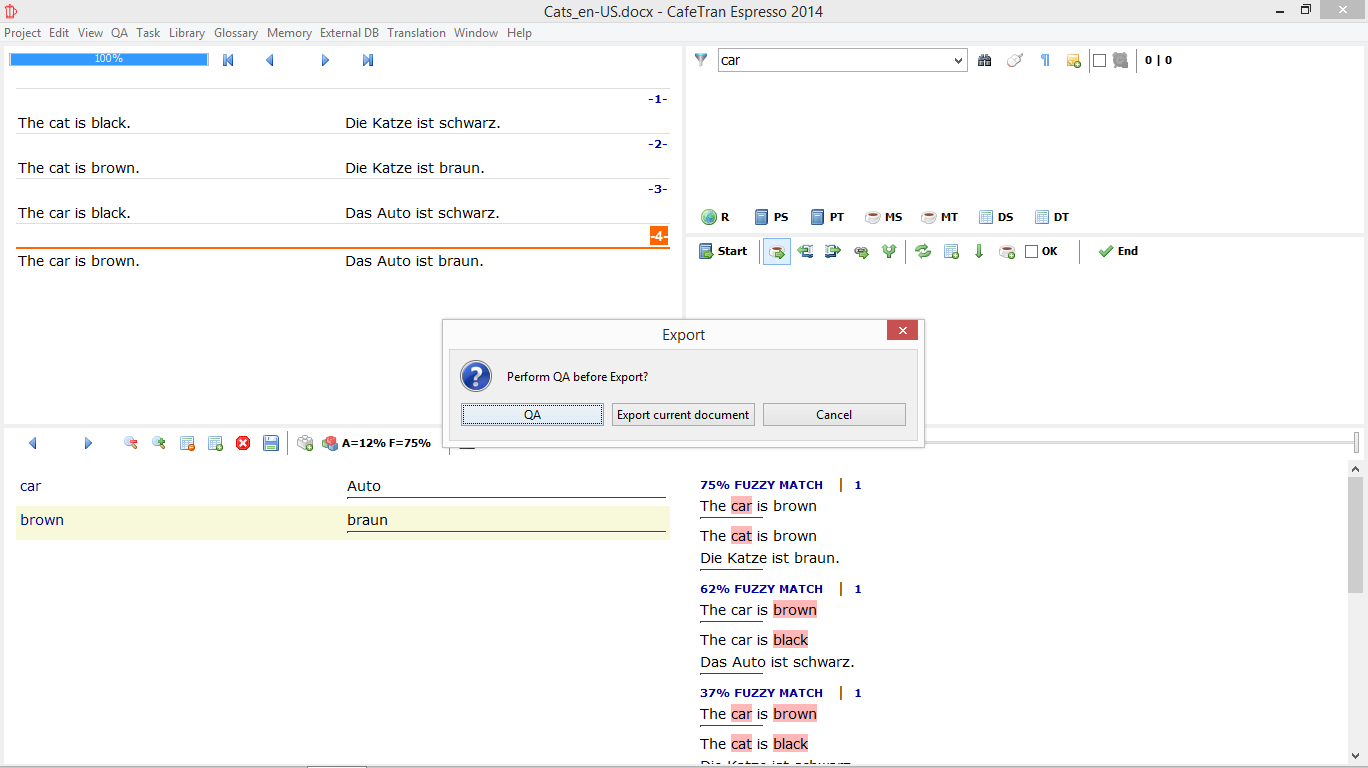Click the floppy disk save icon

(x=271, y=443)
